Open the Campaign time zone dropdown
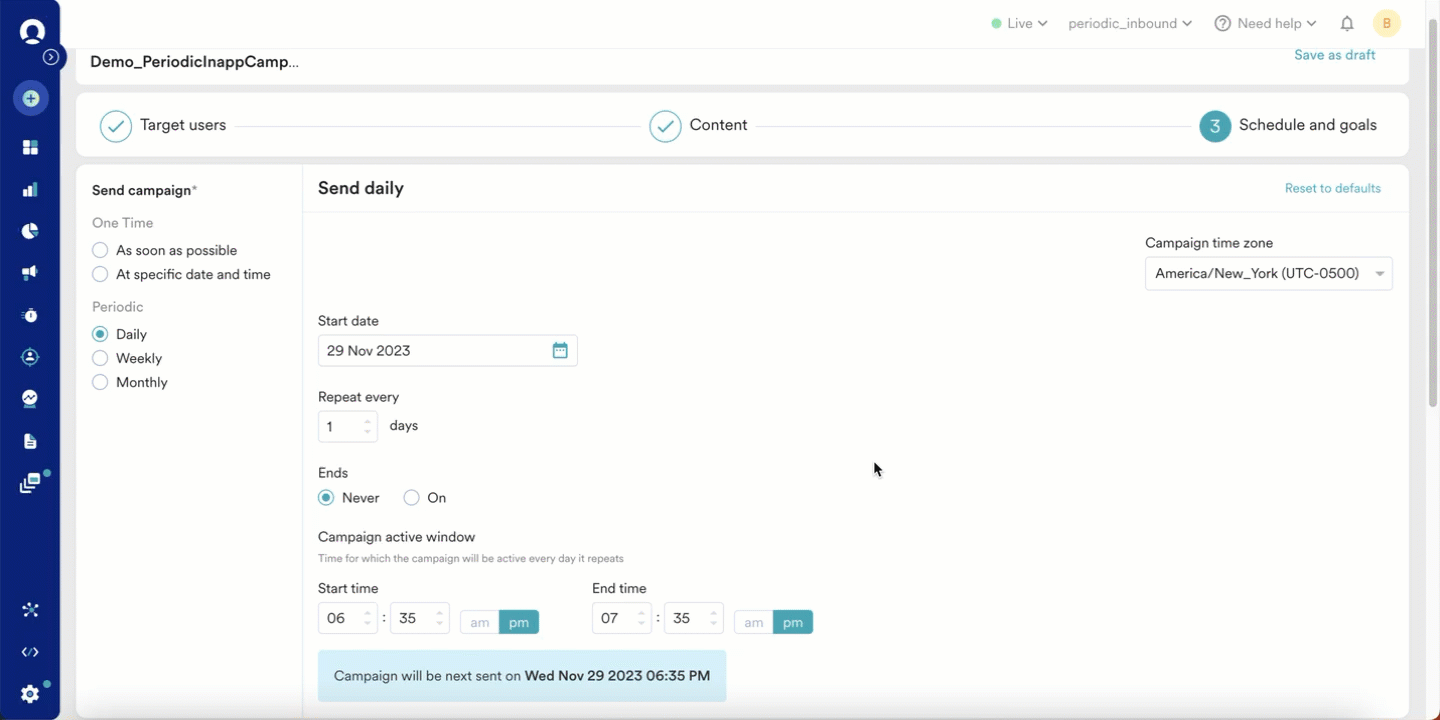Screen dimensions: 1440x720 point(1268,273)
